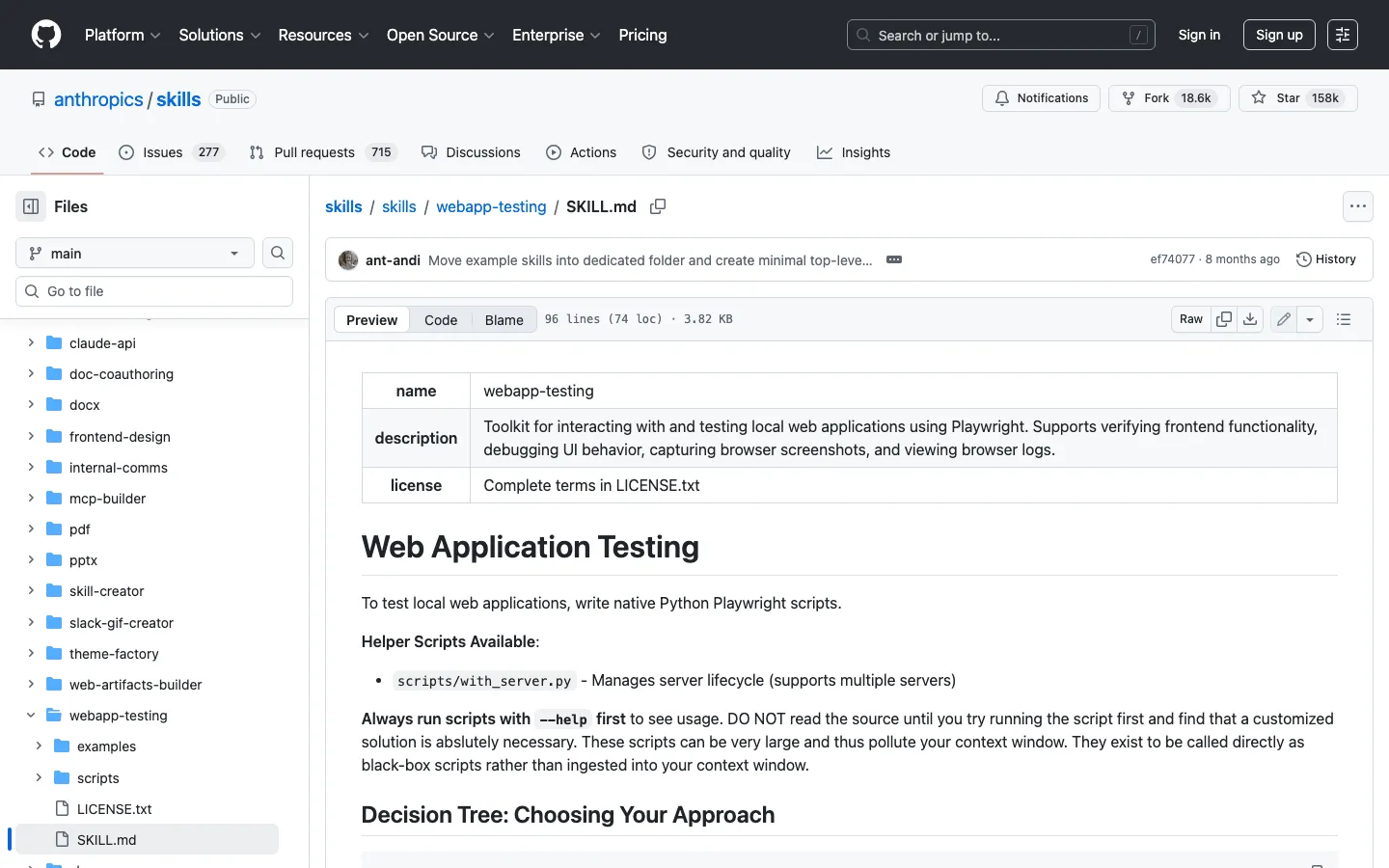Open more edit options dropdown arrow
1389x868 pixels.
click(x=1310, y=319)
